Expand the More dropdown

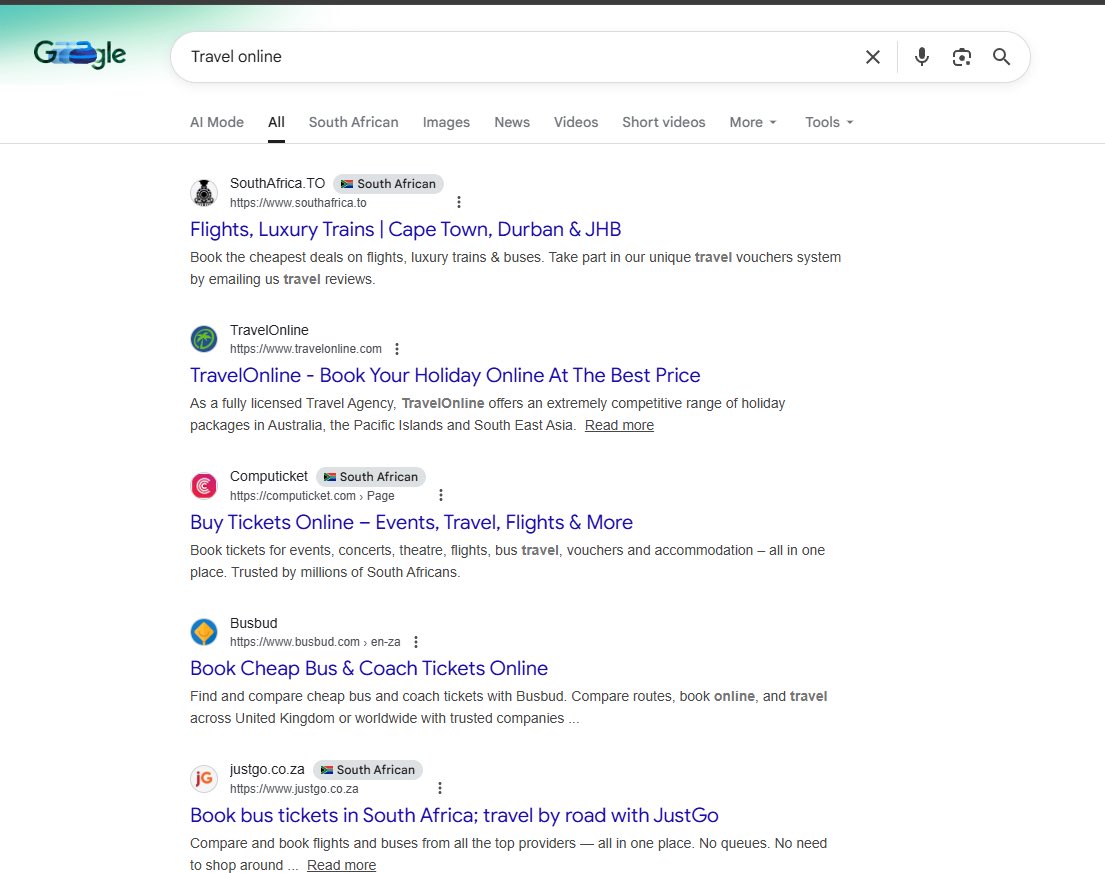point(753,122)
